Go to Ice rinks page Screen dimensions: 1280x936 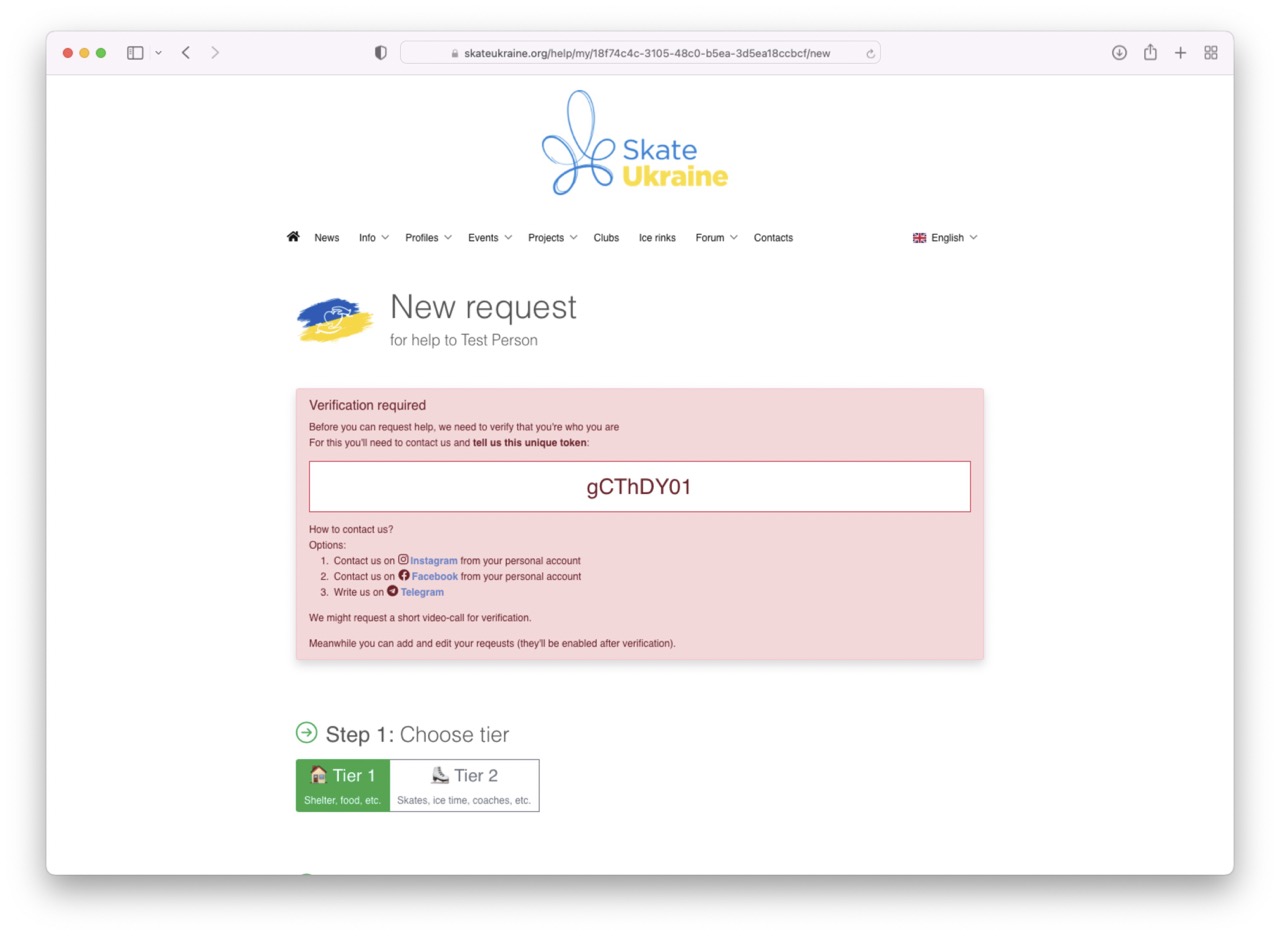point(657,238)
